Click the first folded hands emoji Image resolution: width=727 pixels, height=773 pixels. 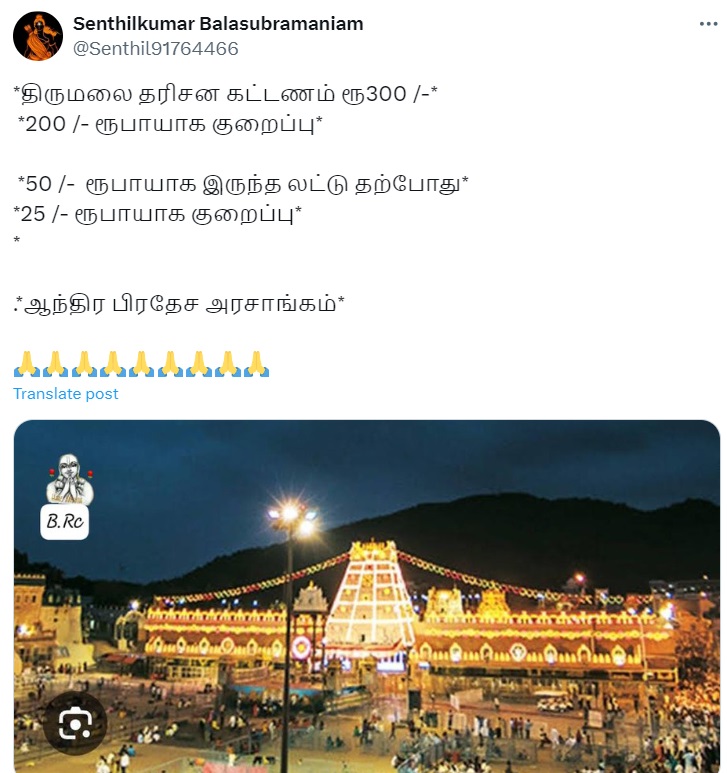(x=27, y=364)
